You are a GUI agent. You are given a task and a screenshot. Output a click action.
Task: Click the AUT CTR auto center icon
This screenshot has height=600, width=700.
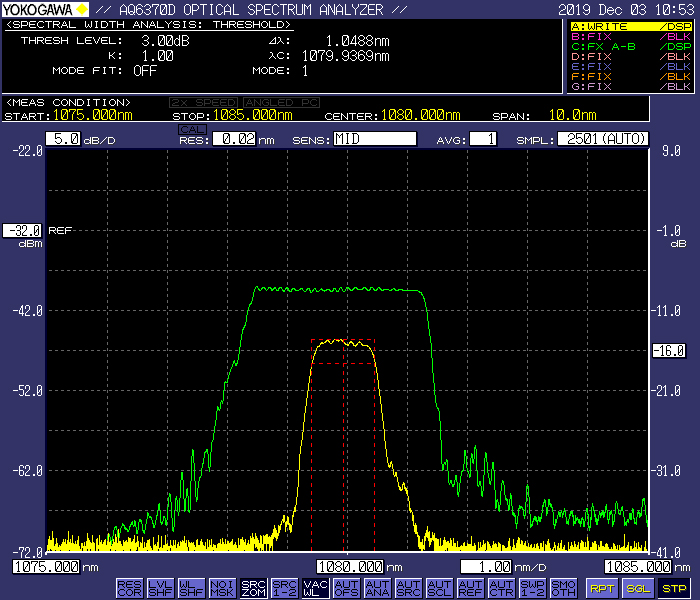coord(501,588)
